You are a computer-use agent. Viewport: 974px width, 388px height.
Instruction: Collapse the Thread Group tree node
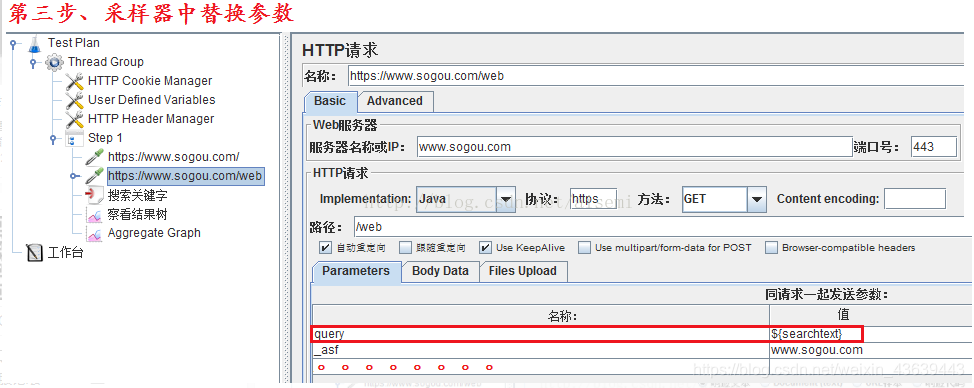click(x=33, y=62)
